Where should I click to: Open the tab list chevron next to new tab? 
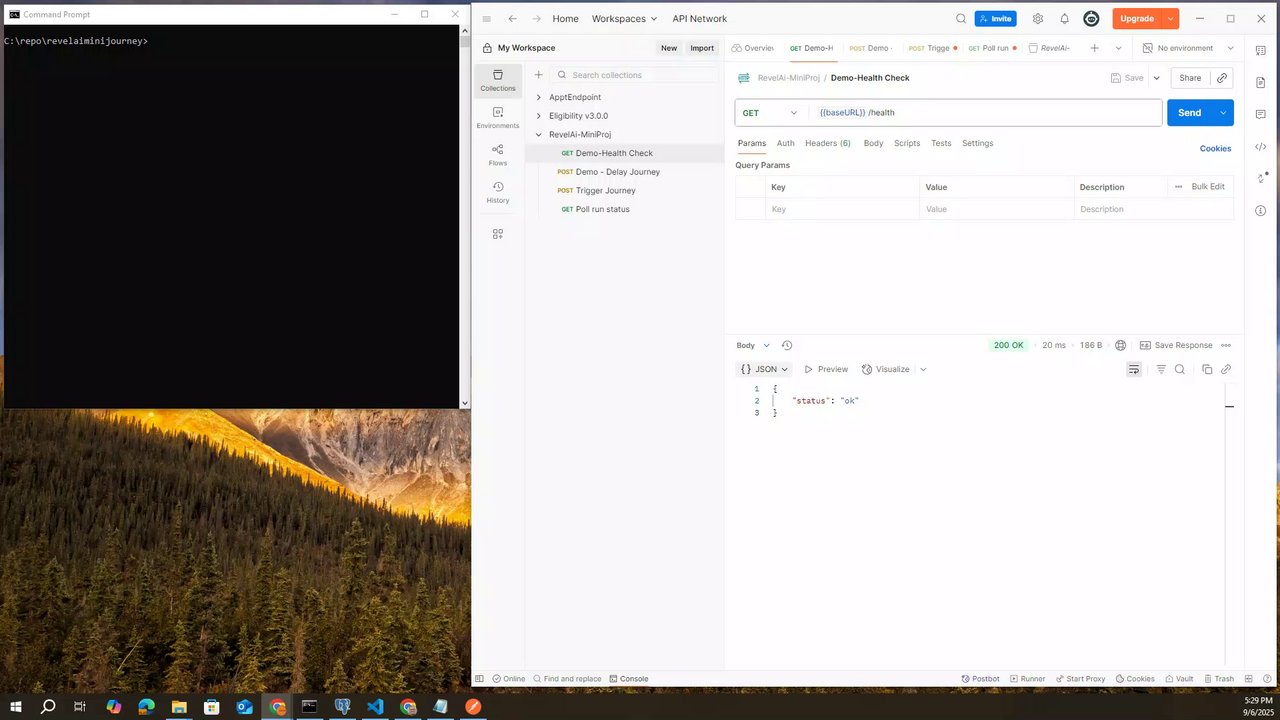click(1118, 48)
